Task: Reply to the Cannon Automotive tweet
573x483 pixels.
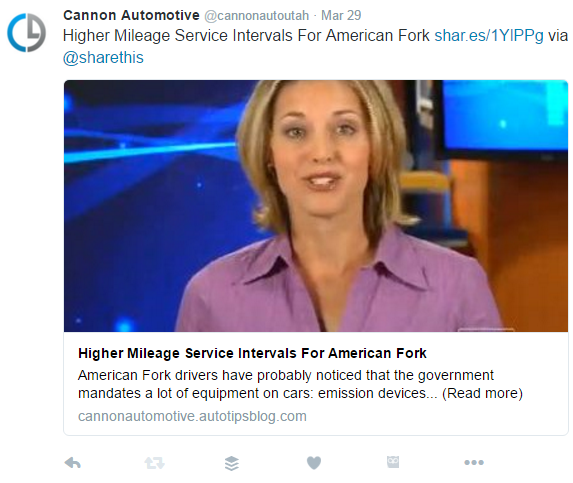Action: tap(73, 463)
